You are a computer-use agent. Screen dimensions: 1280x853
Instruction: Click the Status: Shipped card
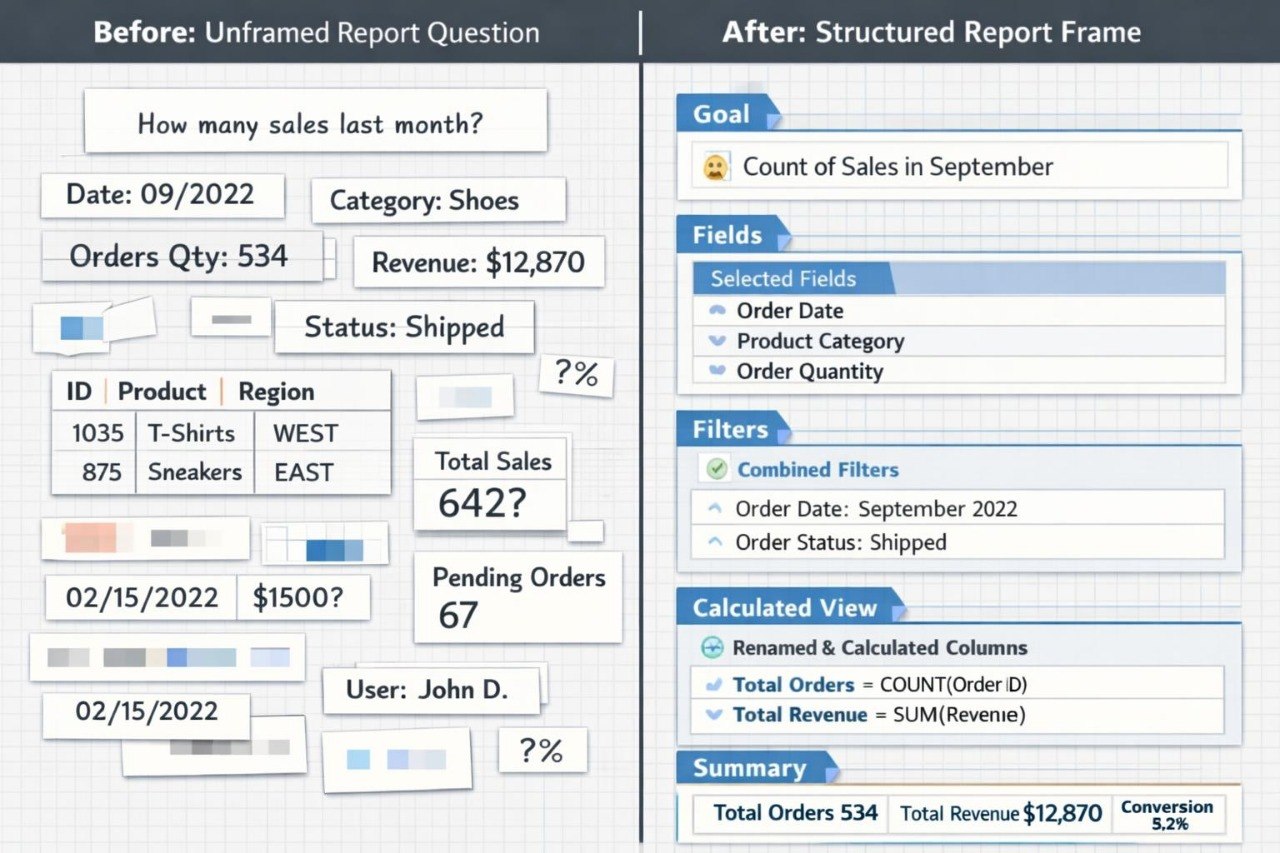pyautogui.click(x=404, y=327)
